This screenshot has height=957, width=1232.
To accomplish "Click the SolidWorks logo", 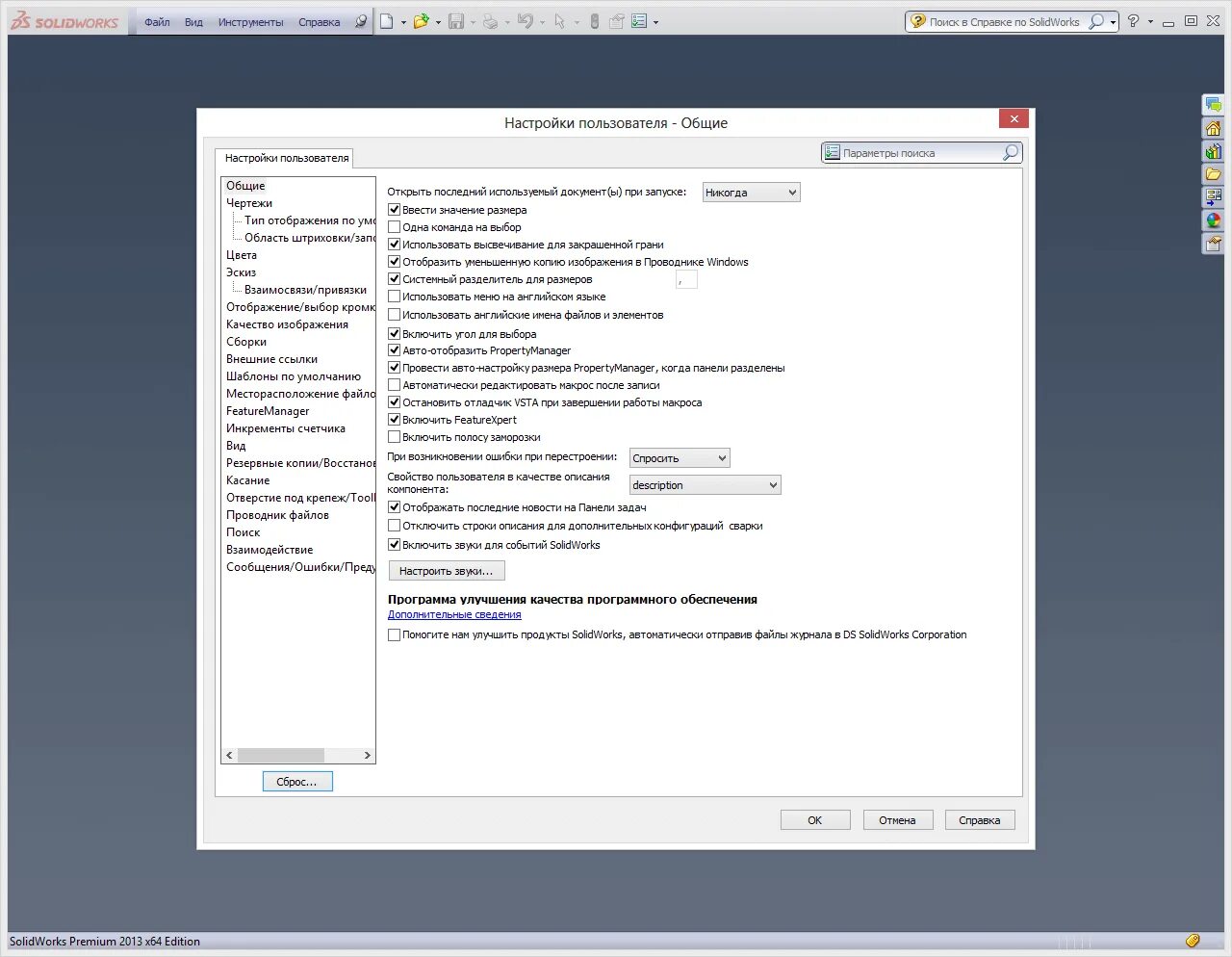I will pyautogui.click(x=64, y=21).
